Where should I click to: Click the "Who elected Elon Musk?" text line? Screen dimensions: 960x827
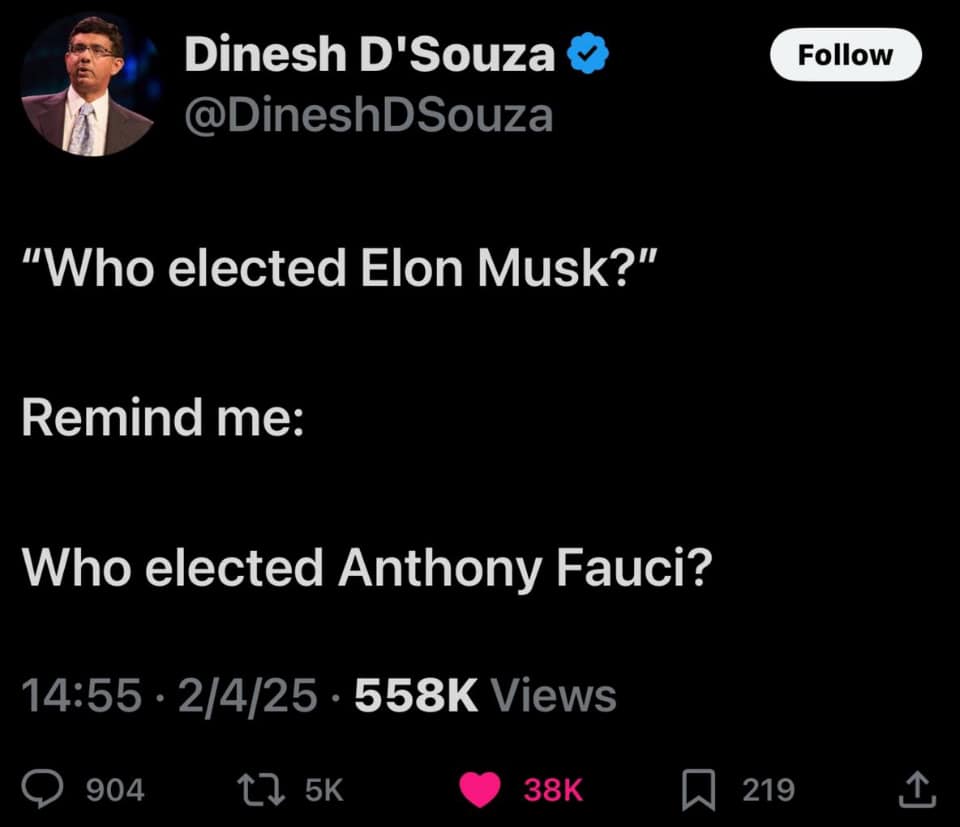coord(340,268)
